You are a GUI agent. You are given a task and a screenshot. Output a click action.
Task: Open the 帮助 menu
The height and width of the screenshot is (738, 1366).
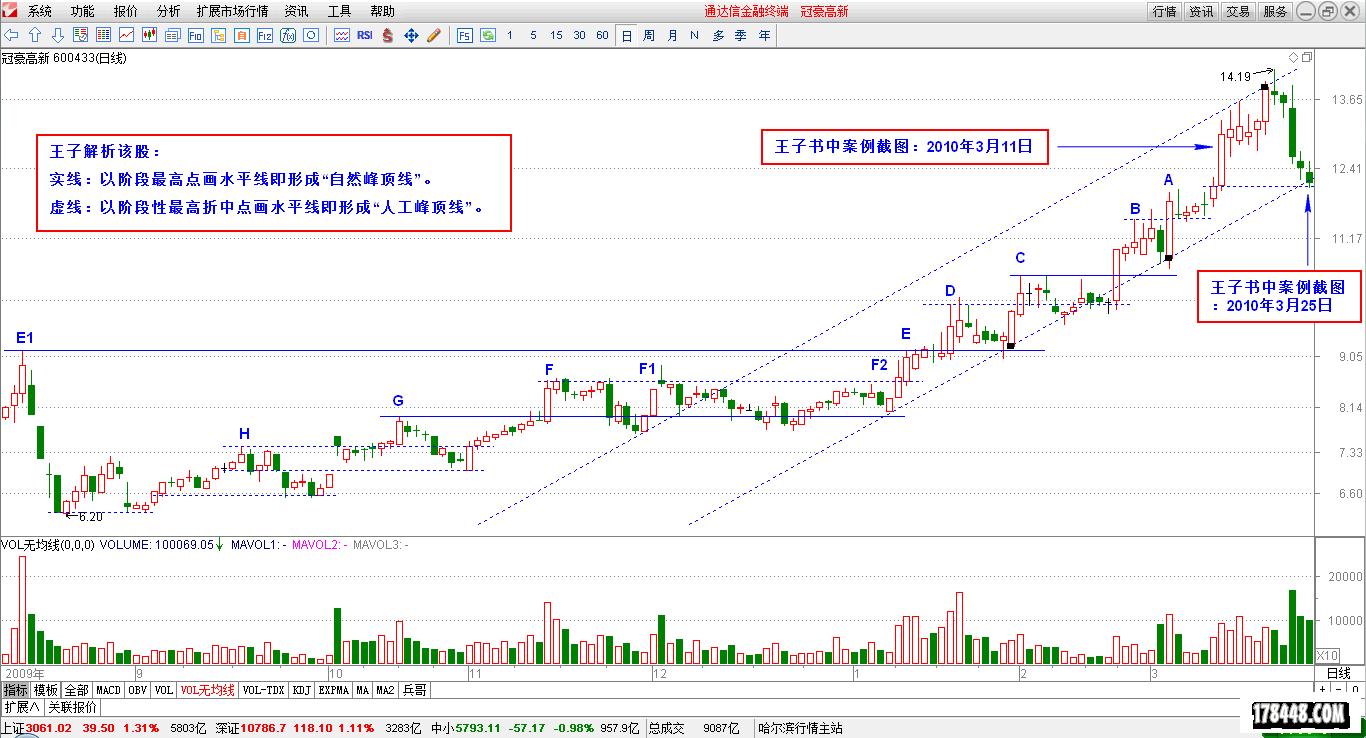(x=382, y=11)
